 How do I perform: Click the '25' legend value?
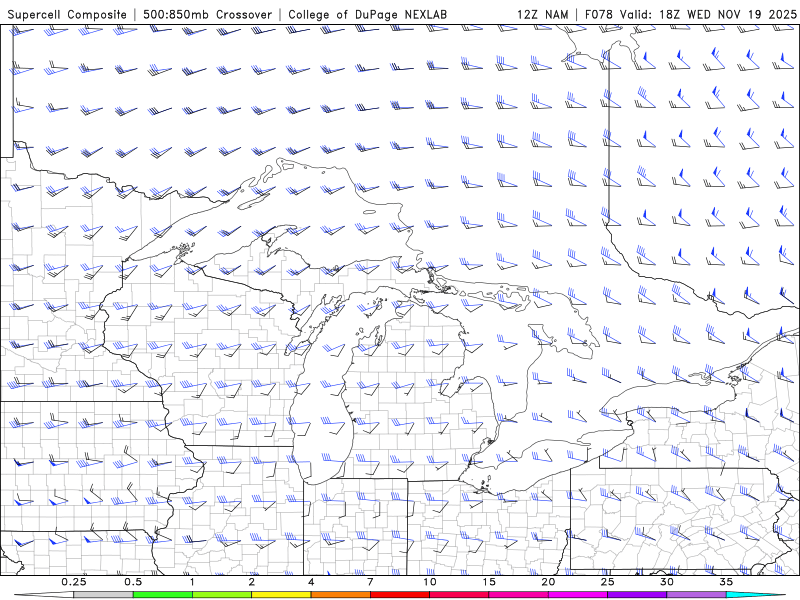[607, 582]
